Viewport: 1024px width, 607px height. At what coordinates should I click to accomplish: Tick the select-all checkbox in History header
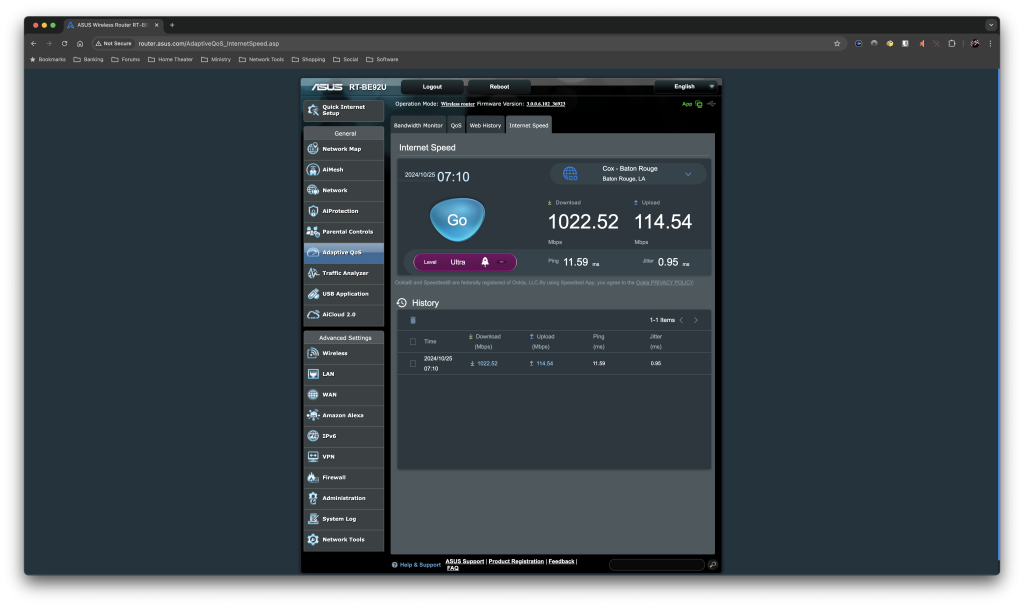(x=413, y=342)
